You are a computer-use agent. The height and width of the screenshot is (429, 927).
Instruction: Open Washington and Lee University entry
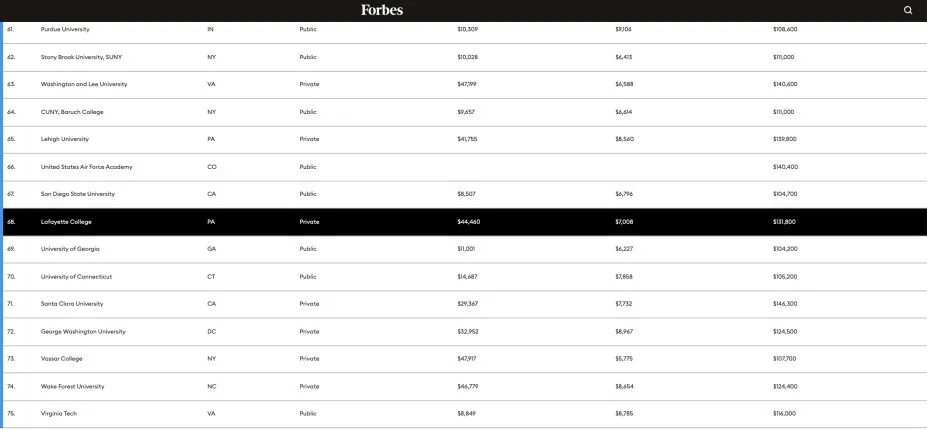click(84, 84)
